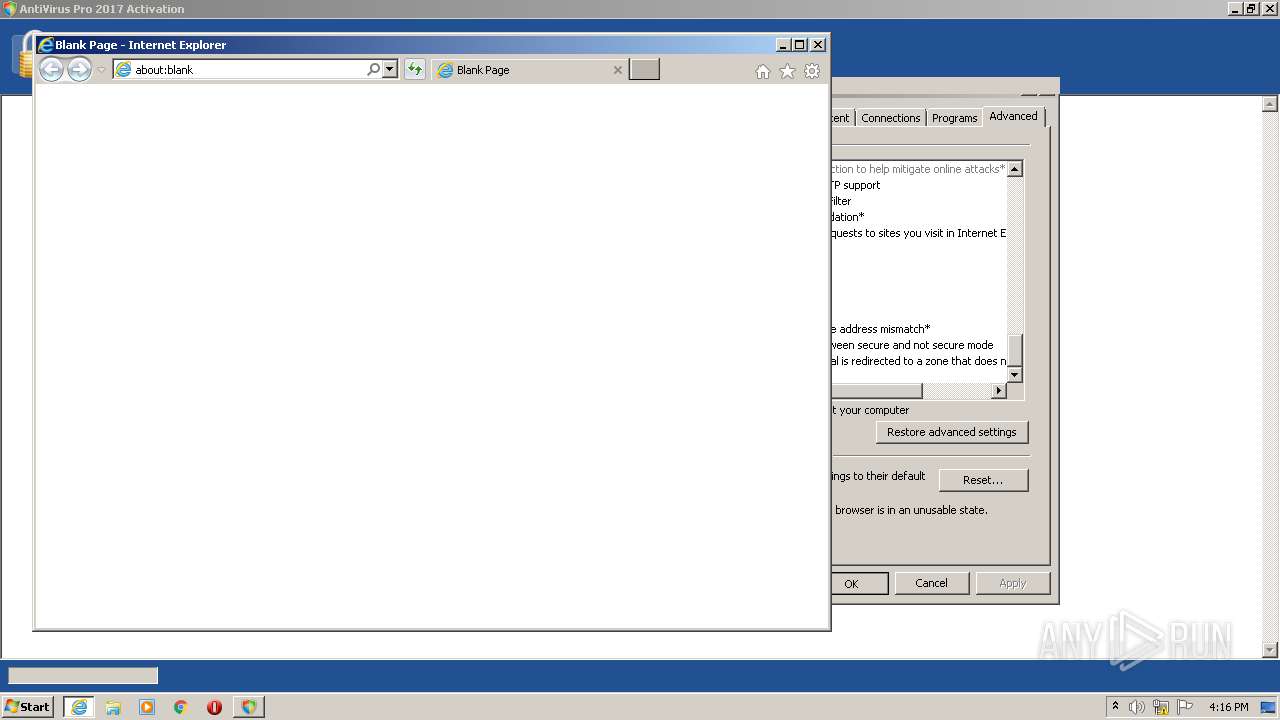This screenshot has height=720, width=1280.
Task: Maximize the Internet Explorer window
Action: pos(799,45)
